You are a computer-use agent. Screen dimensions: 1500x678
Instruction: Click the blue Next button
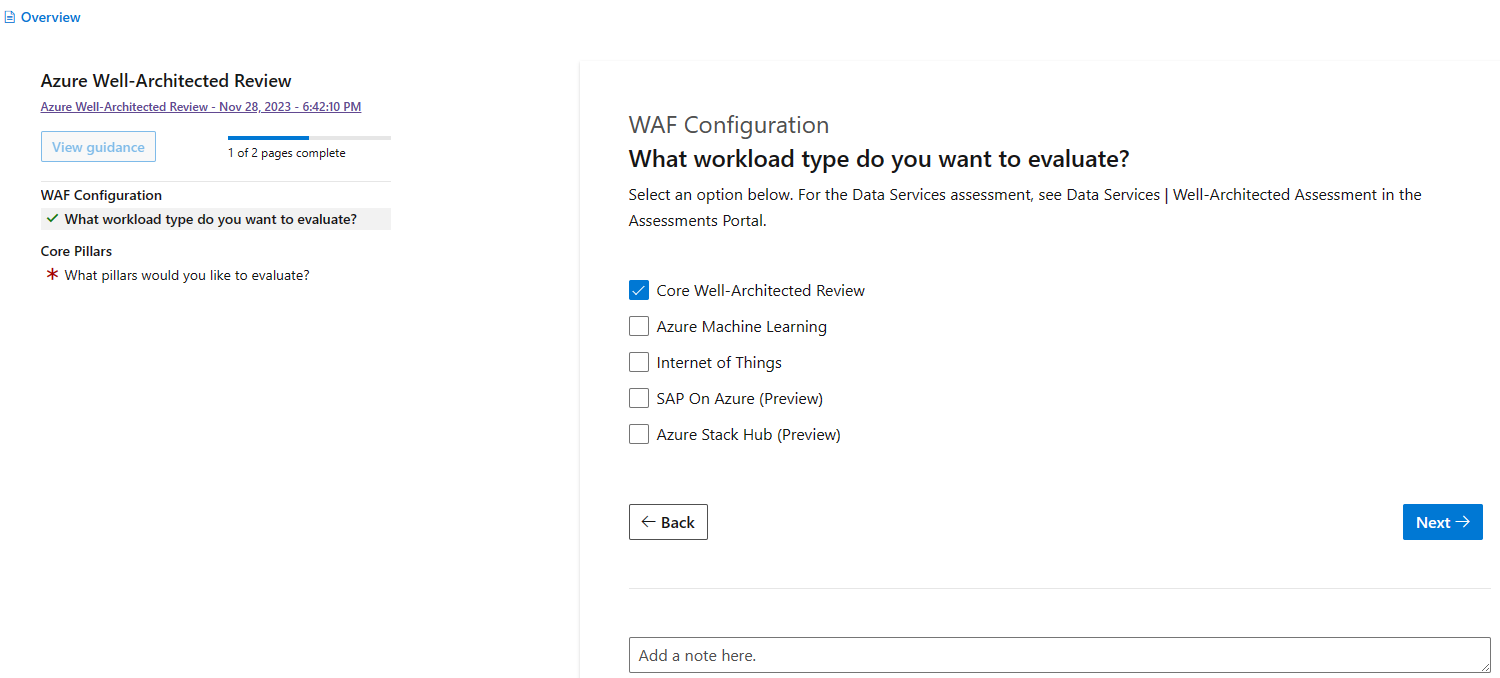point(1442,522)
